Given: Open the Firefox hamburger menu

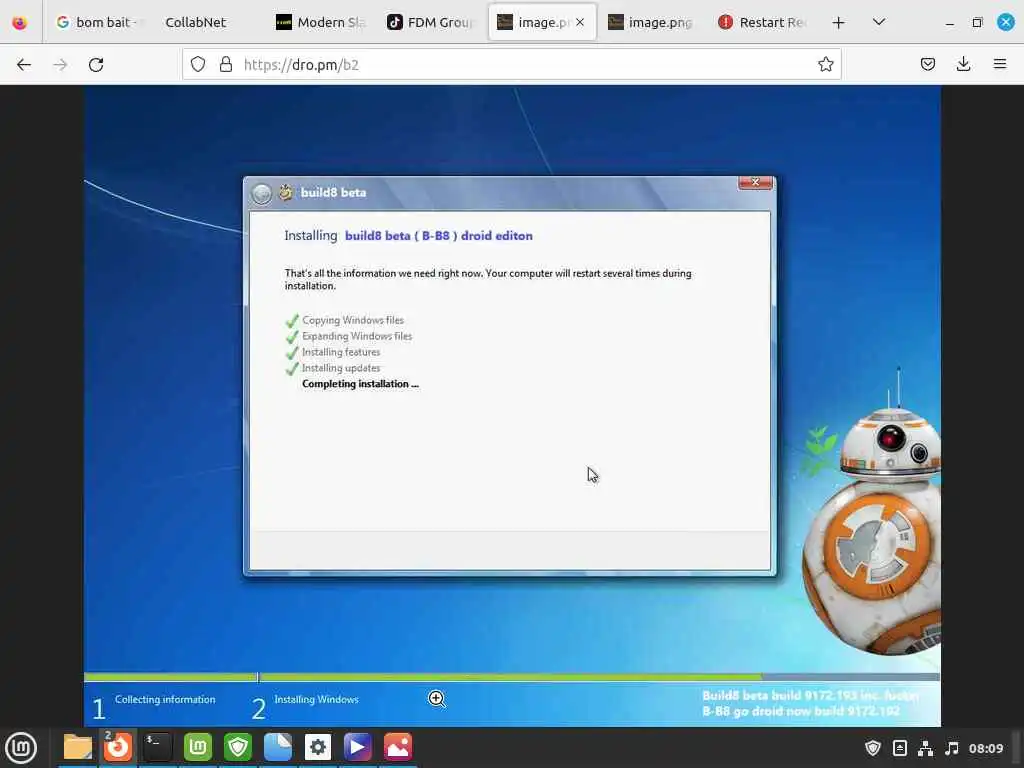Looking at the screenshot, I should coord(1000,64).
